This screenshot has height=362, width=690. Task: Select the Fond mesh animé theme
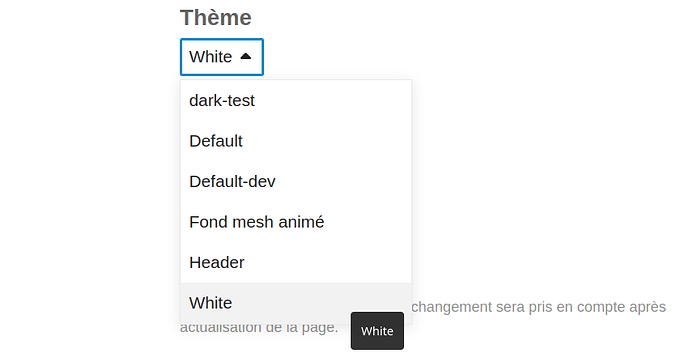(x=296, y=222)
